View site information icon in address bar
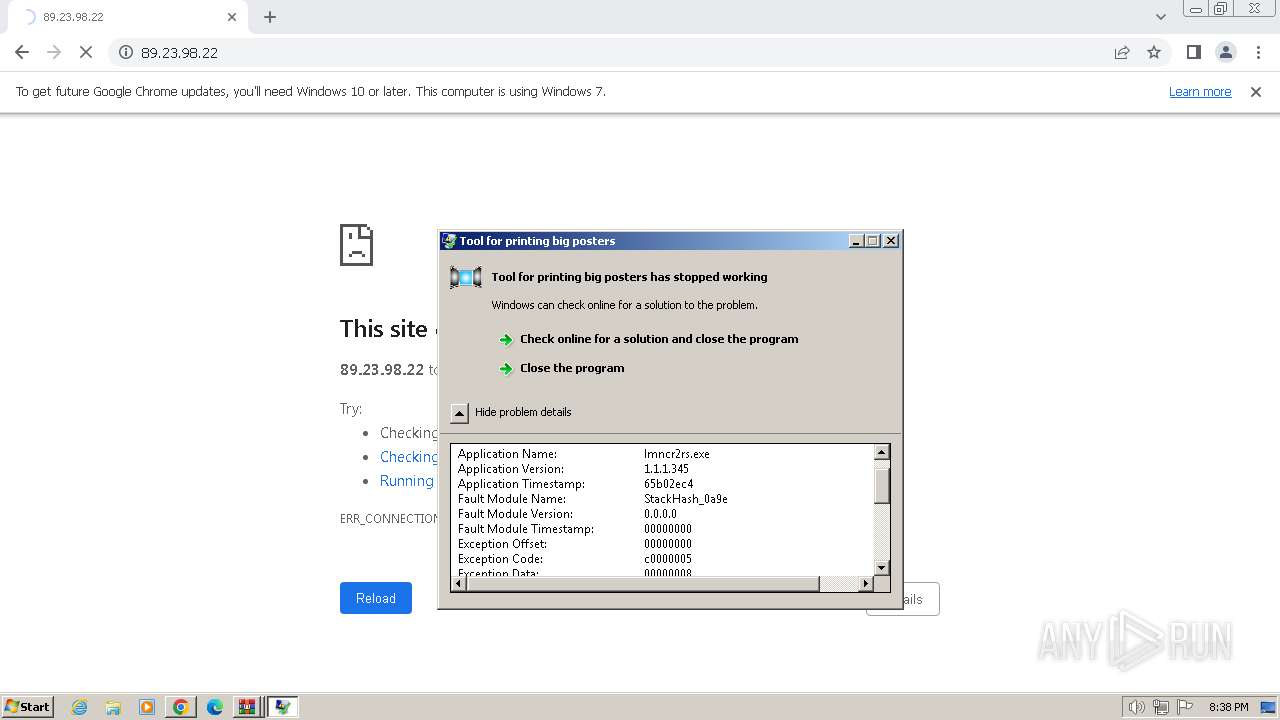 coord(126,52)
